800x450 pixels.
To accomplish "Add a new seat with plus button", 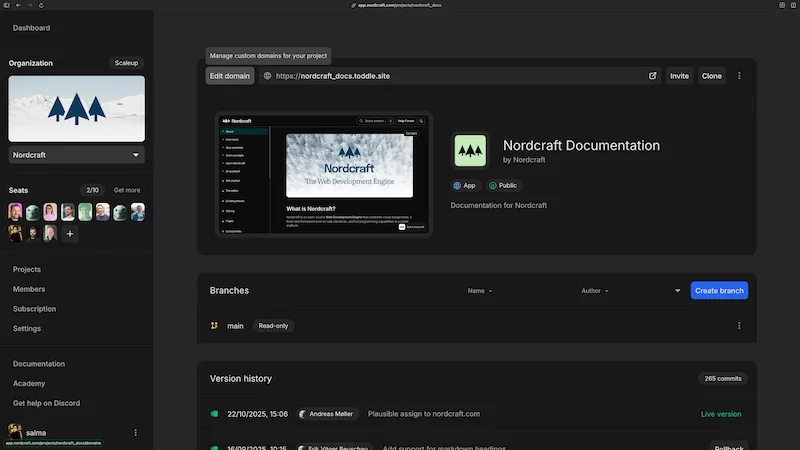I will 70,234.
